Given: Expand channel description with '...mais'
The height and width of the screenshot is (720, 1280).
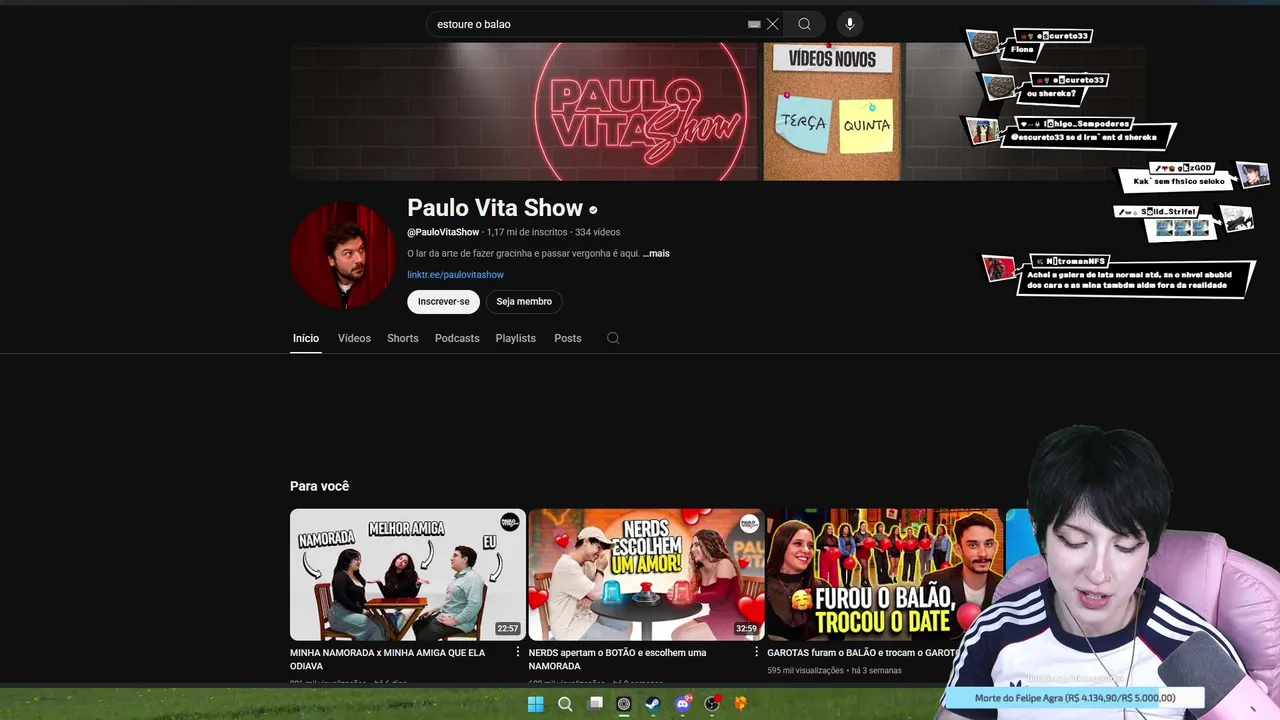Looking at the screenshot, I should (656, 254).
